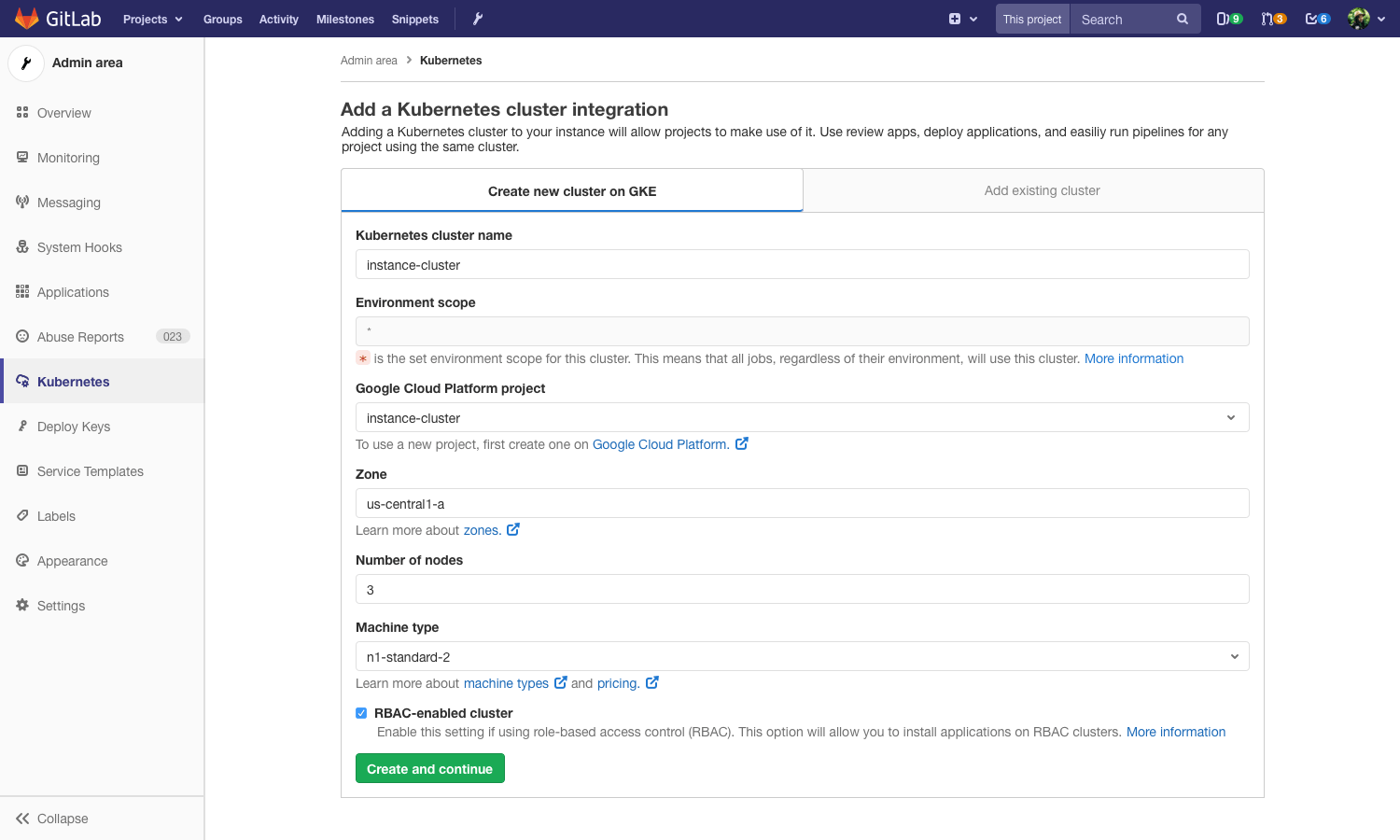Open the Issues dashboard icon

click(x=1225, y=18)
